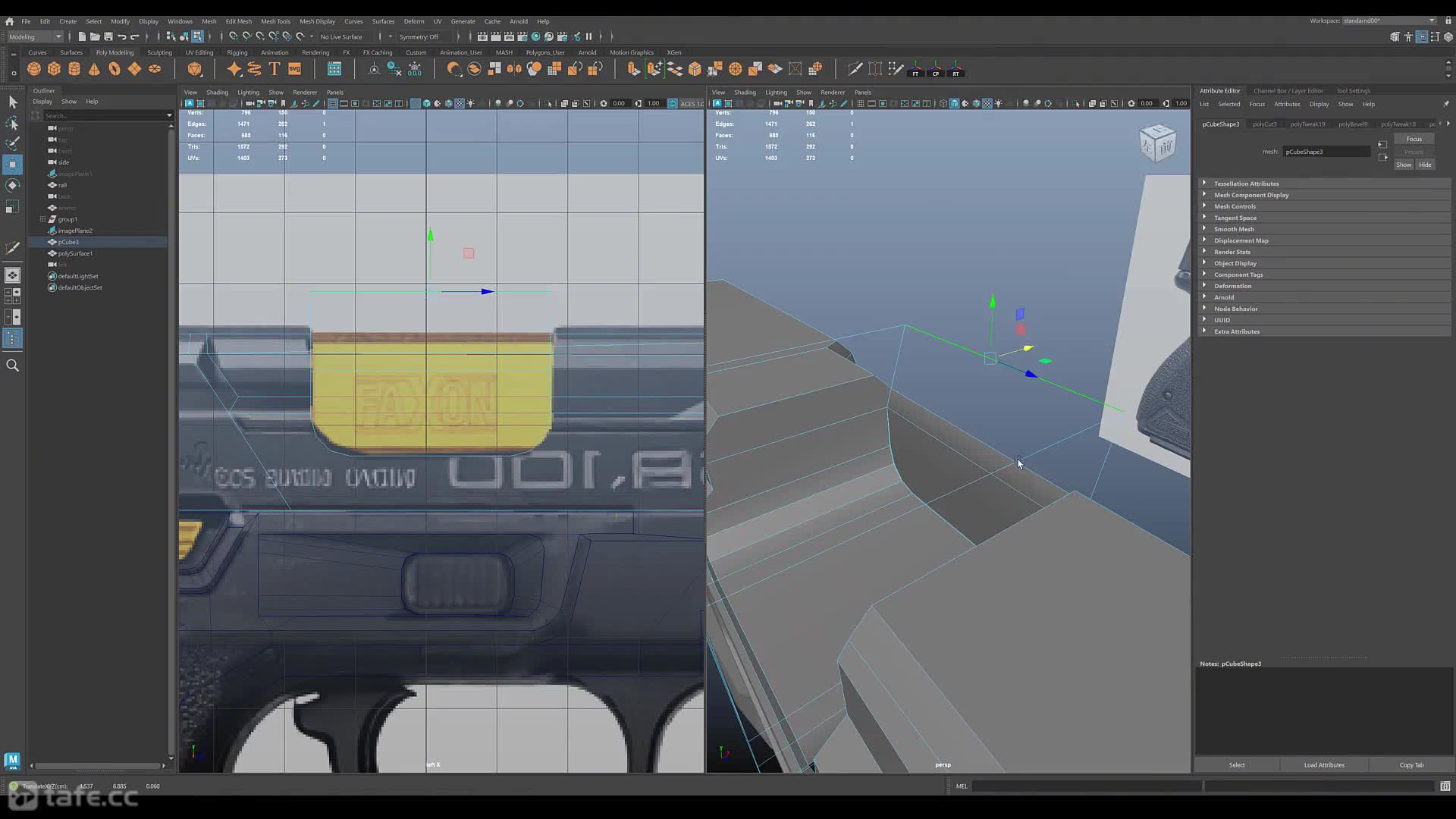Click the Load Attributes button
The height and width of the screenshot is (819, 1456).
1324,764
